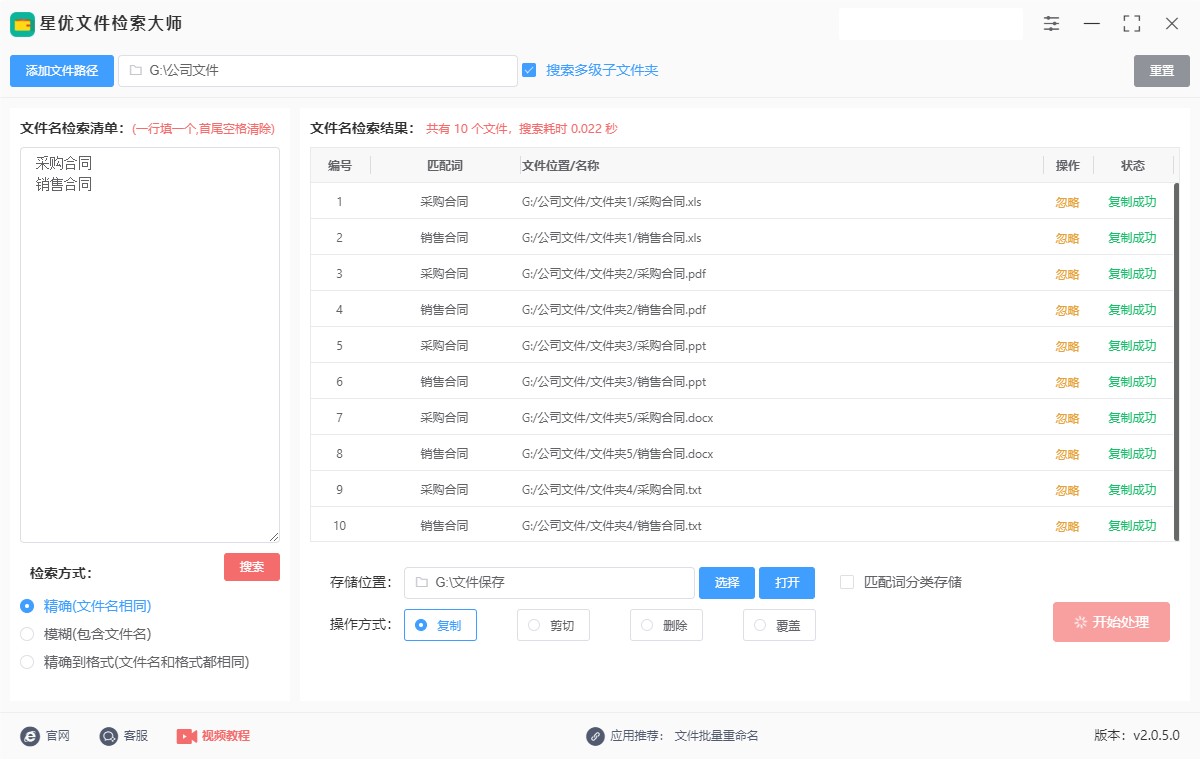
Task: Select file path G:/公司文件/文件夹5/销售合同.docx
Action: pos(618,454)
